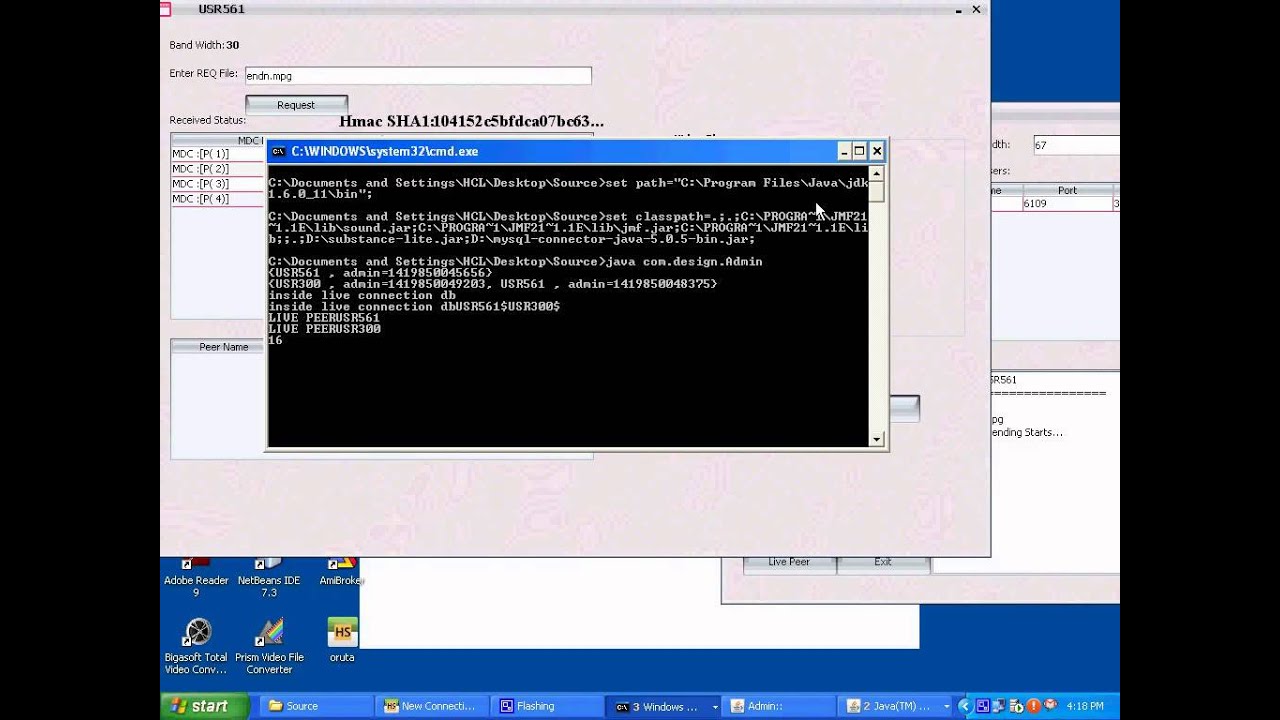The height and width of the screenshot is (720, 1280).
Task: Click the cmd.exe scrollbar up arrow
Action: [x=877, y=172]
